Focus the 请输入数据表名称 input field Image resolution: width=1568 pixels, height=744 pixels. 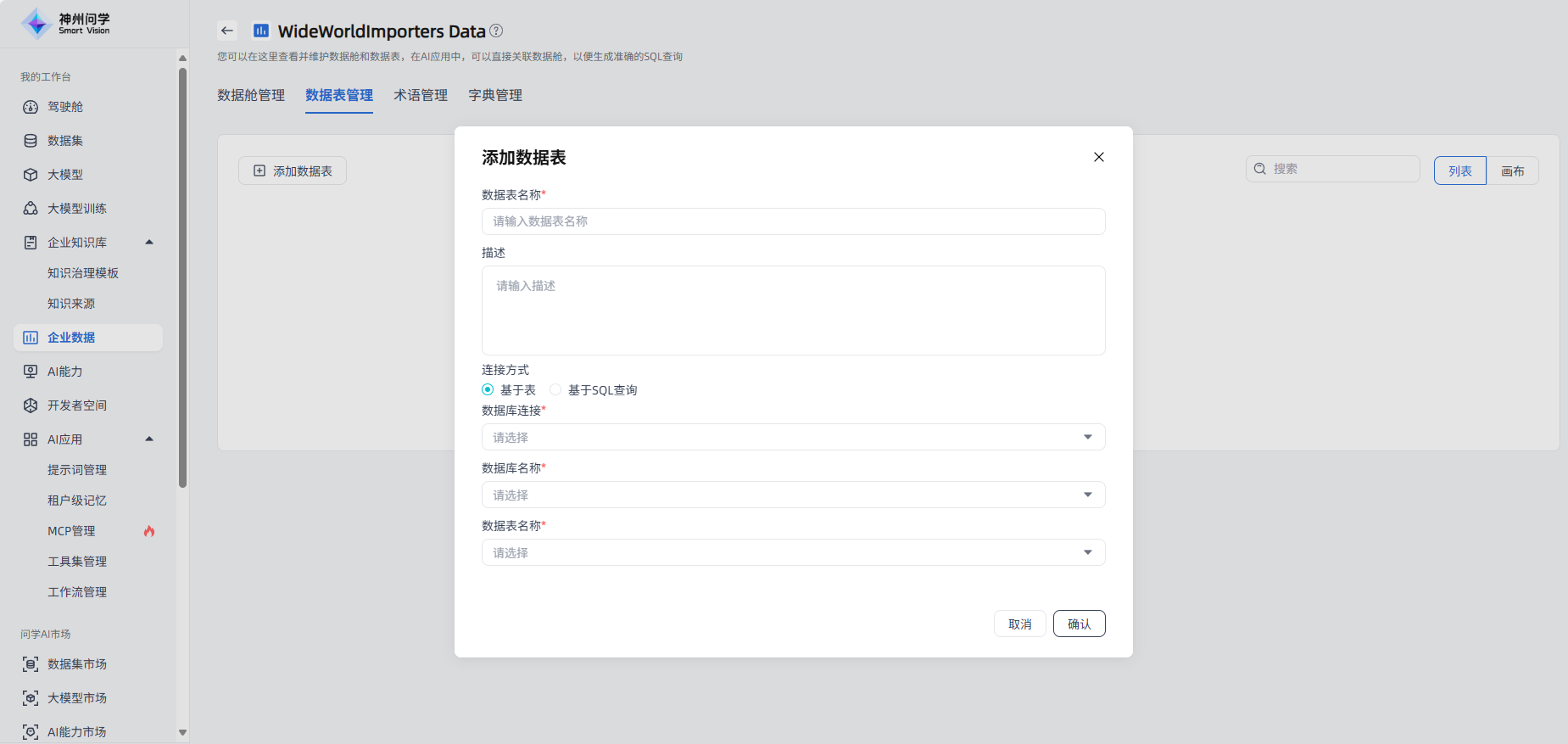pyautogui.click(x=794, y=221)
